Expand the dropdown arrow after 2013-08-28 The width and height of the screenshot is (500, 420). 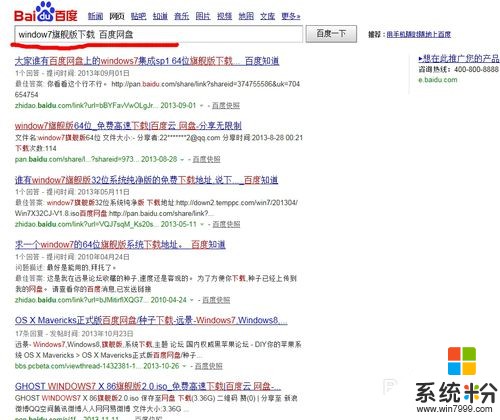tap(182, 160)
